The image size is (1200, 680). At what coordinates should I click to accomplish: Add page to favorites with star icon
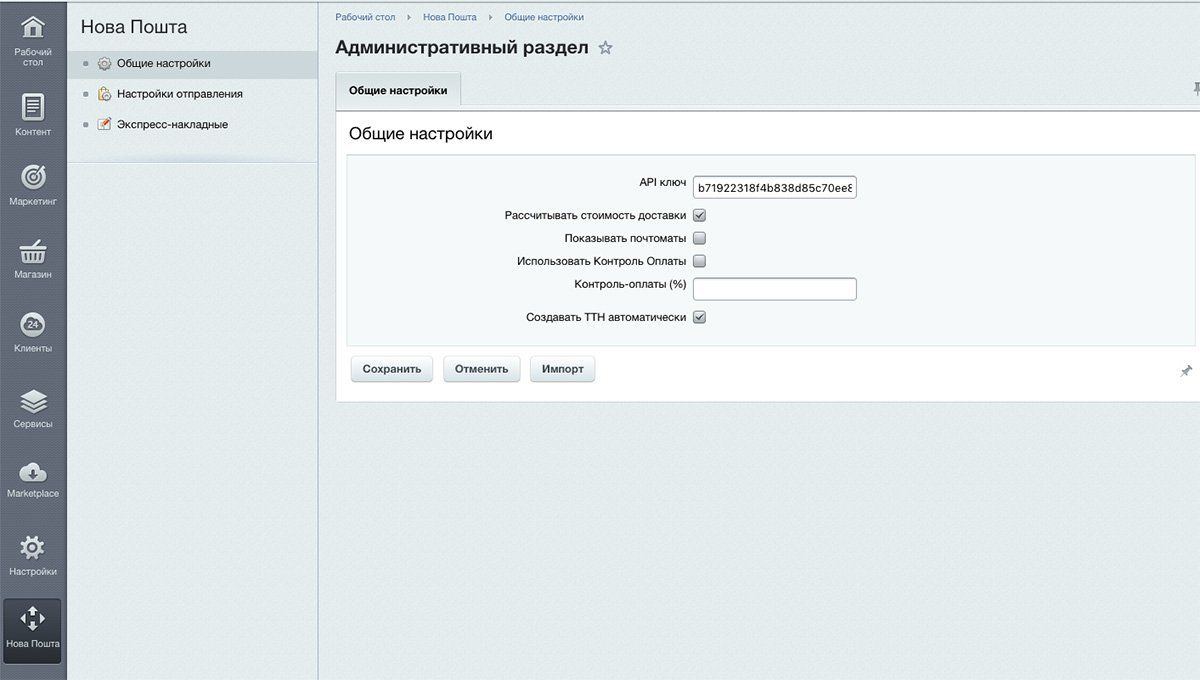point(605,48)
